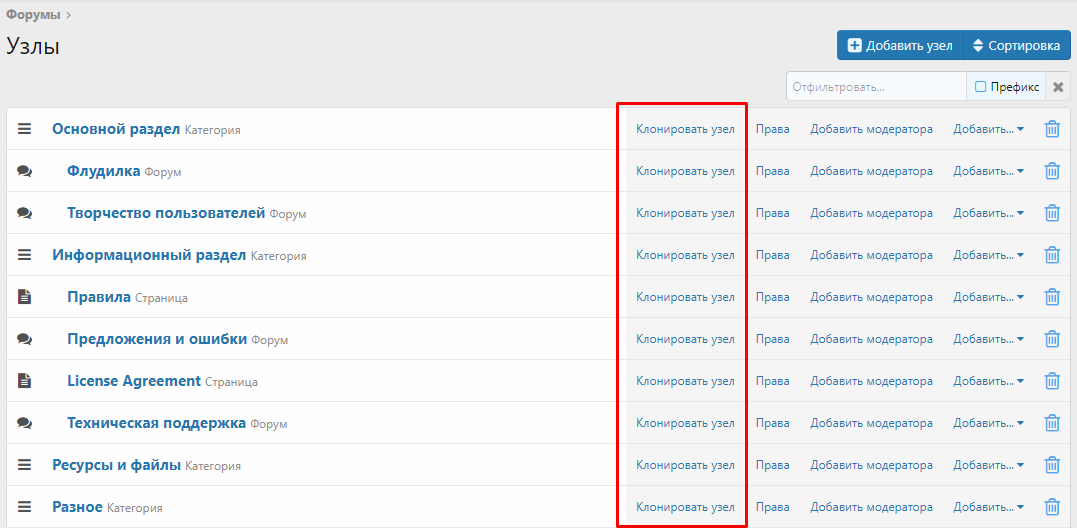The height and width of the screenshot is (528, 1077).
Task: Click trash icon in Разное row
Action: (1052, 507)
